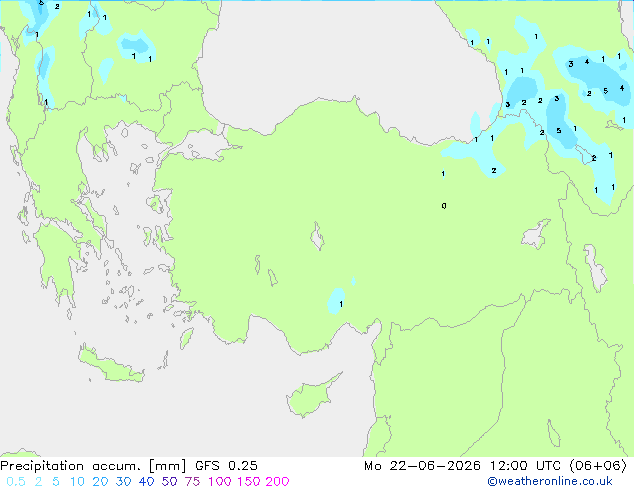Select the 50 legend value
634x490 pixels.
coord(169,482)
